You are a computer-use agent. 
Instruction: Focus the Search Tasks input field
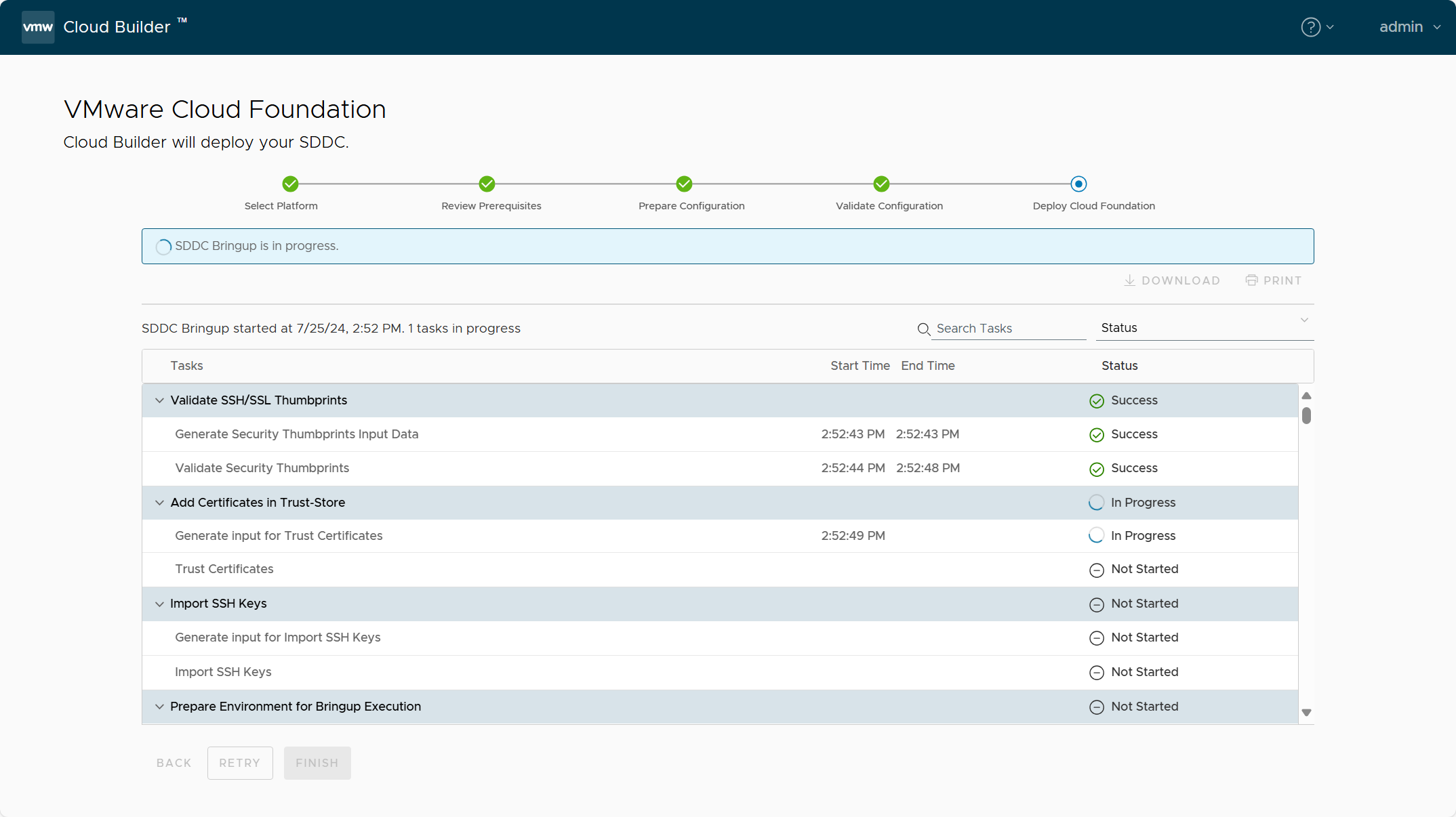point(1010,329)
